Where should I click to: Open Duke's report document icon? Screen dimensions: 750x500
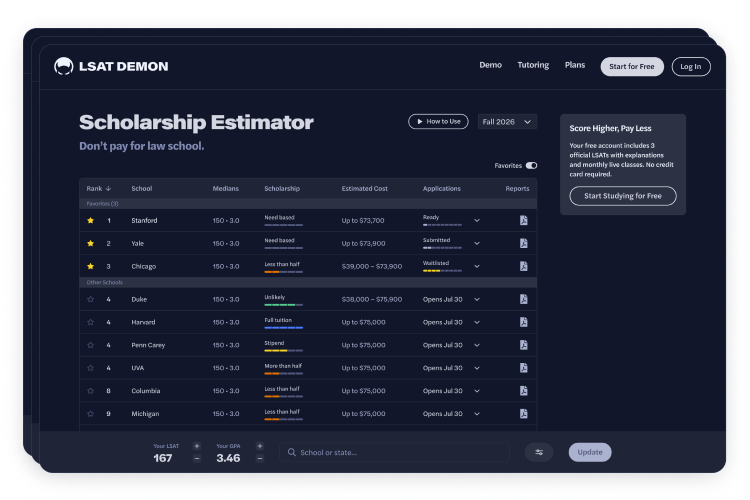pyautogui.click(x=524, y=299)
